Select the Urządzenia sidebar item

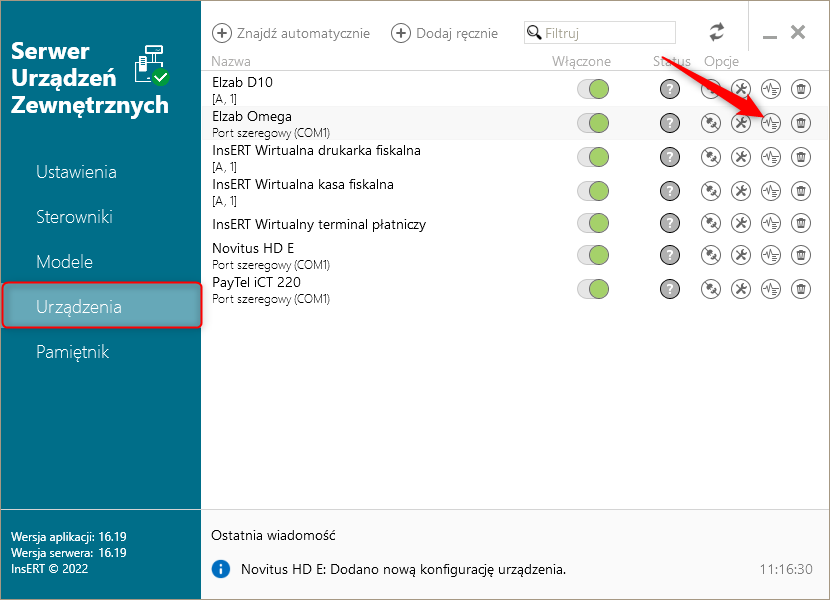coord(101,306)
